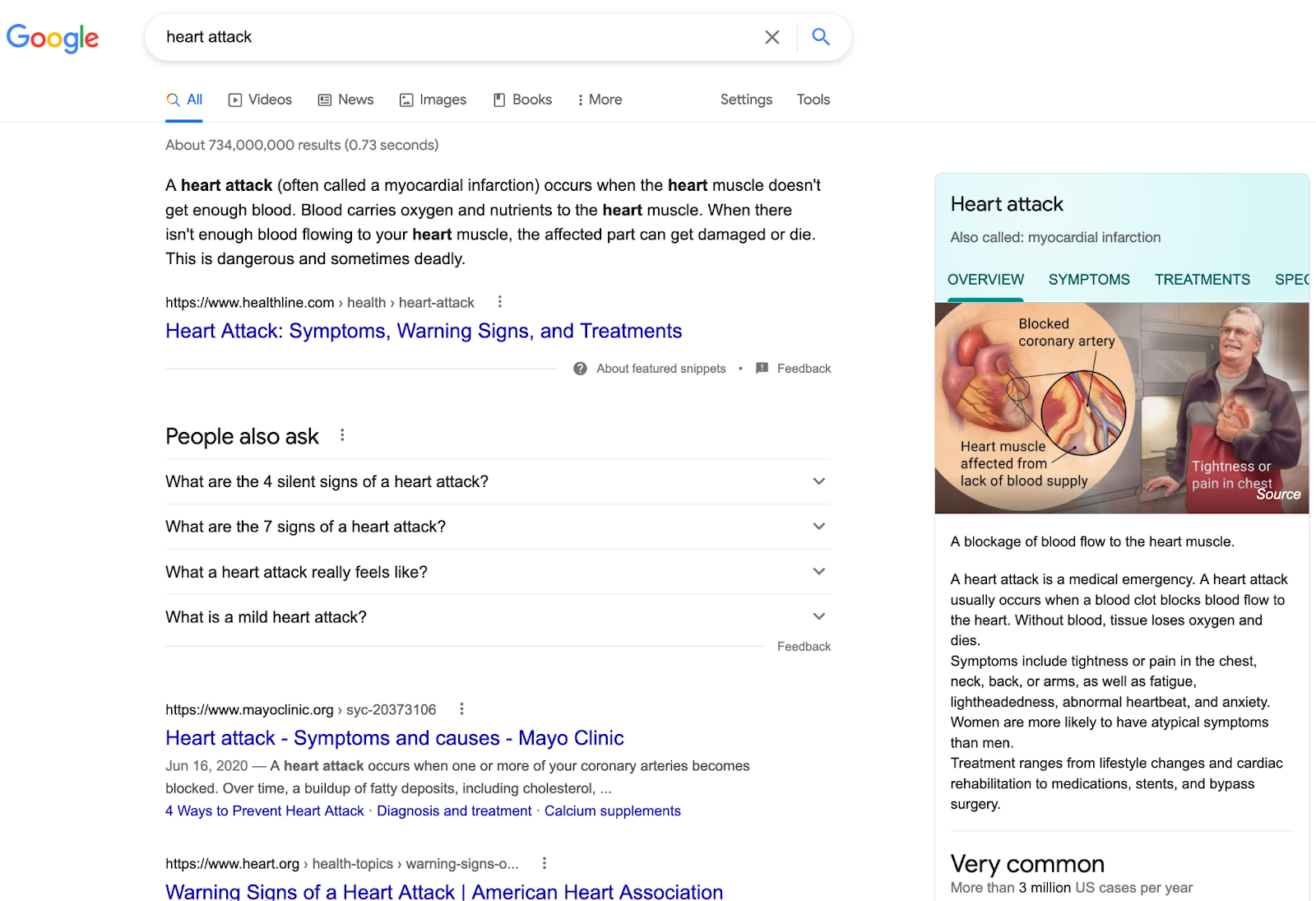1316x901 pixels.
Task: Click the 'People also ask' heading
Action: [242, 436]
